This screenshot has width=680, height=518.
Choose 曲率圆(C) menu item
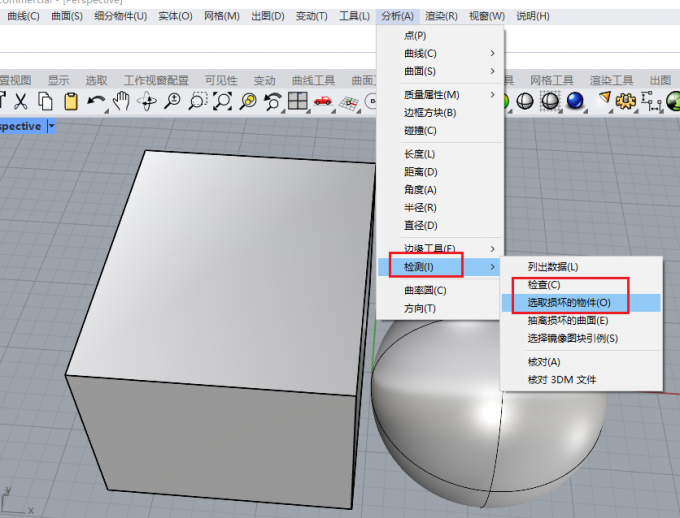(438, 290)
